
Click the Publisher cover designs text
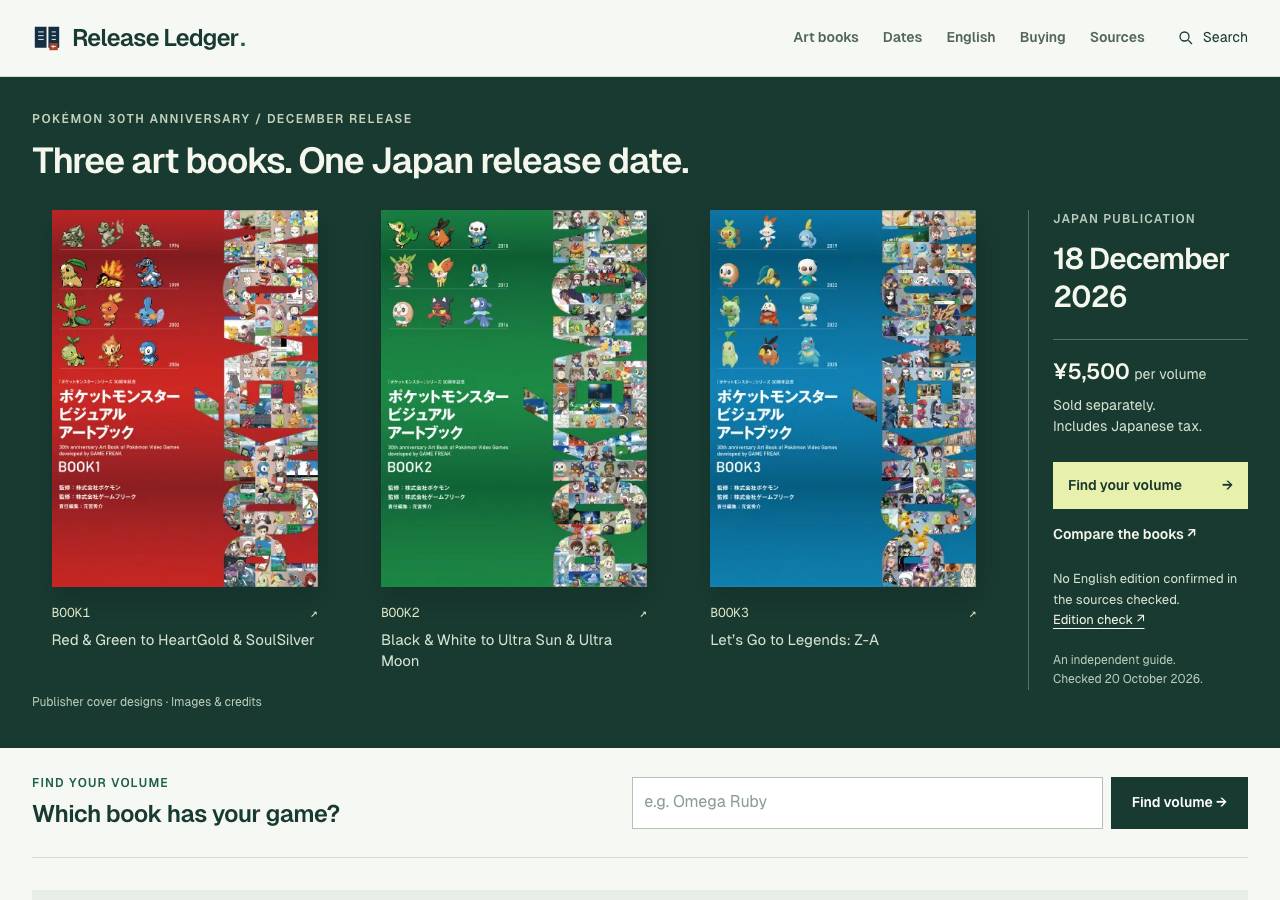point(97,702)
